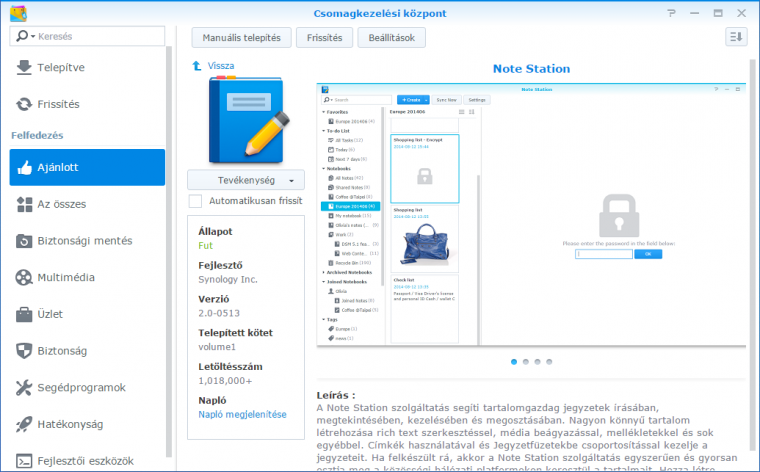Click the Frissítés toolbar button
This screenshot has height=472, width=760.
324,38
